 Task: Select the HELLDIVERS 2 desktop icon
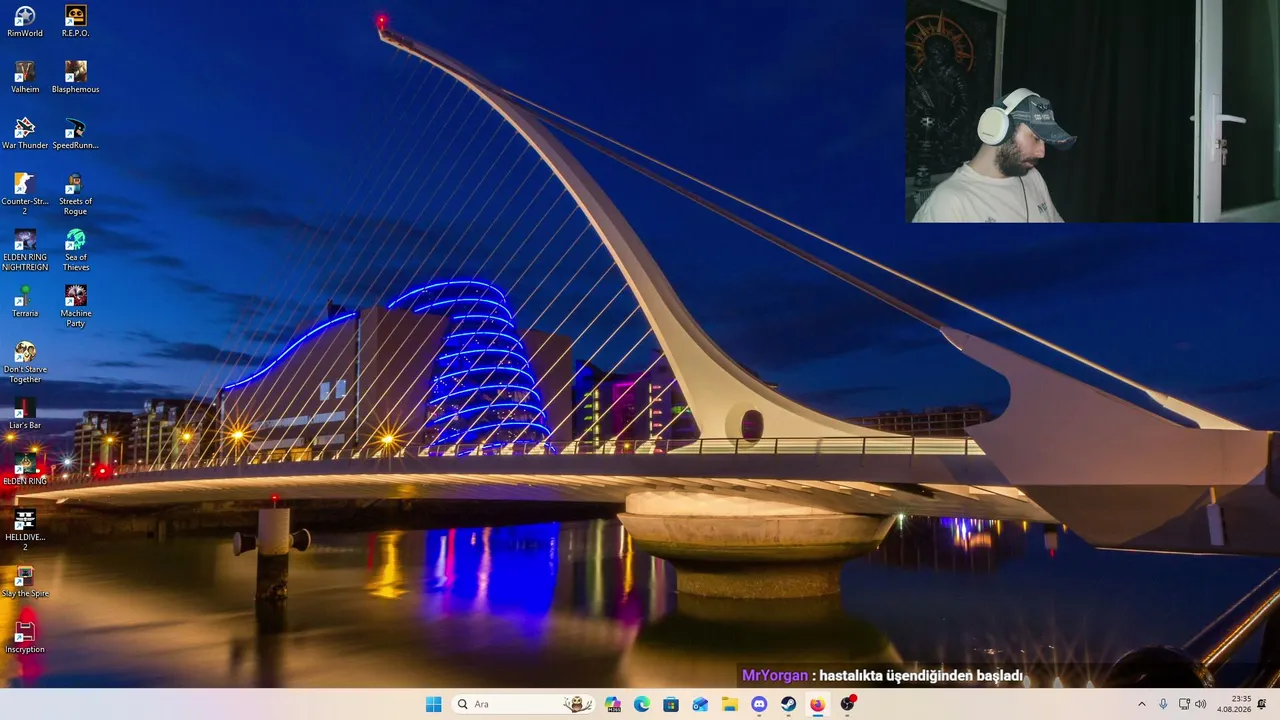tap(25, 530)
